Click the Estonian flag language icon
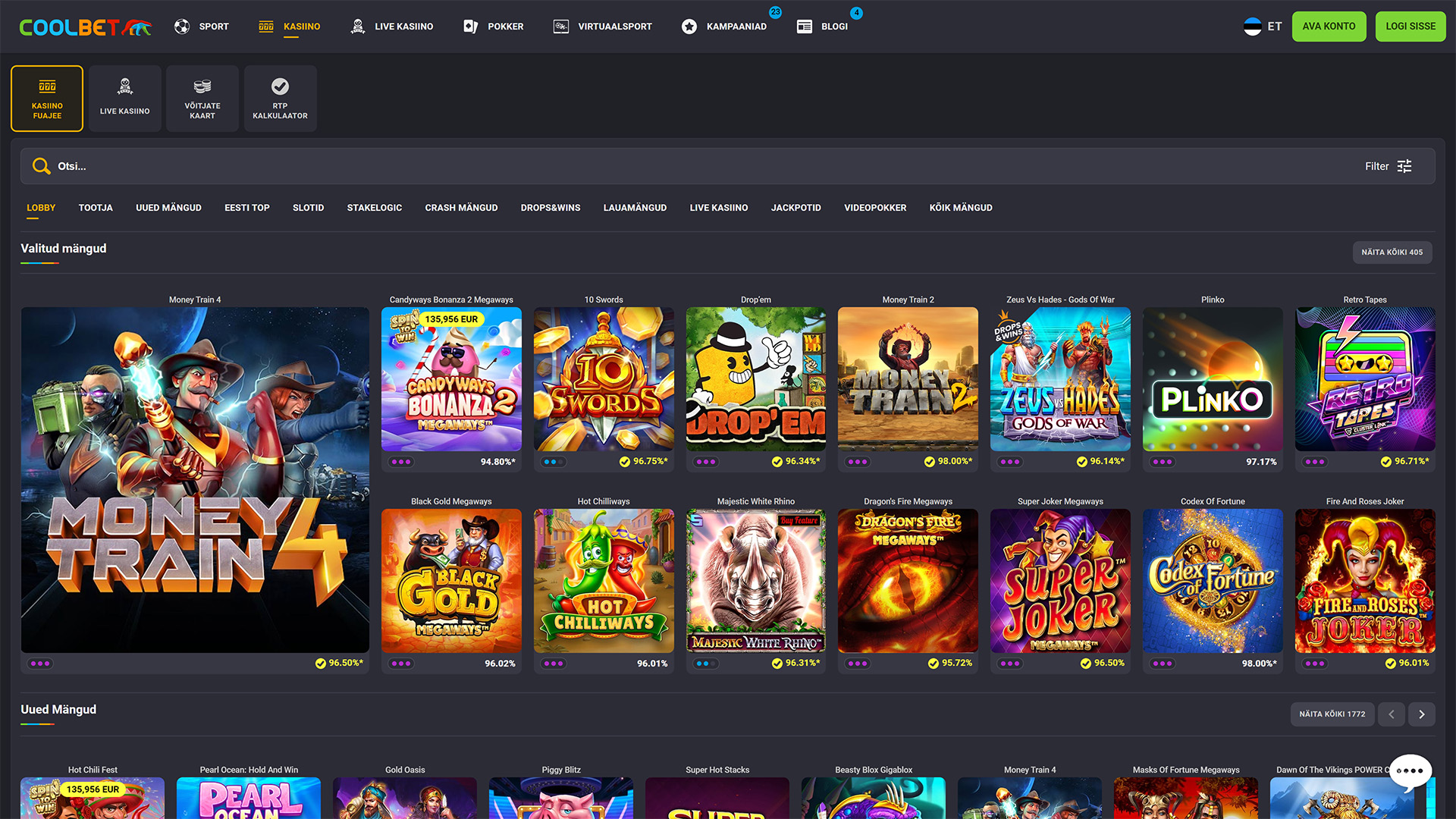Viewport: 1456px width, 819px height. [1253, 27]
